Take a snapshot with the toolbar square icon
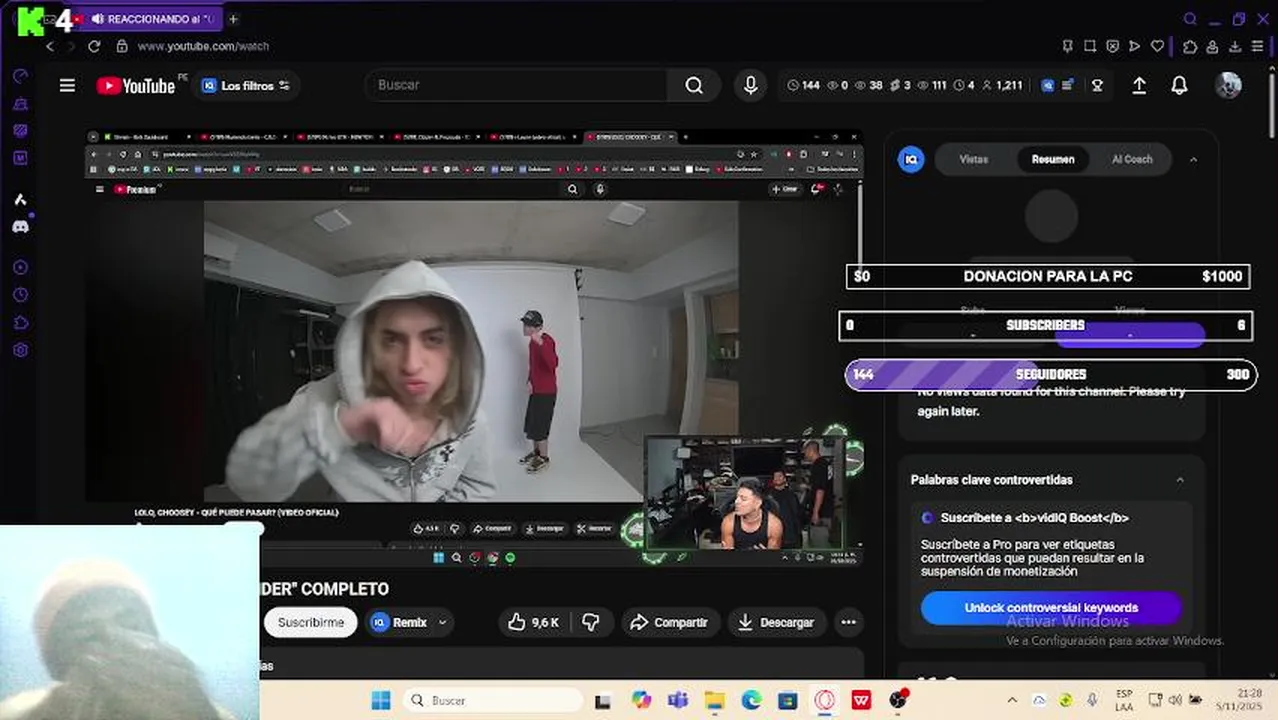1278x720 pixels. [1090, 46]
